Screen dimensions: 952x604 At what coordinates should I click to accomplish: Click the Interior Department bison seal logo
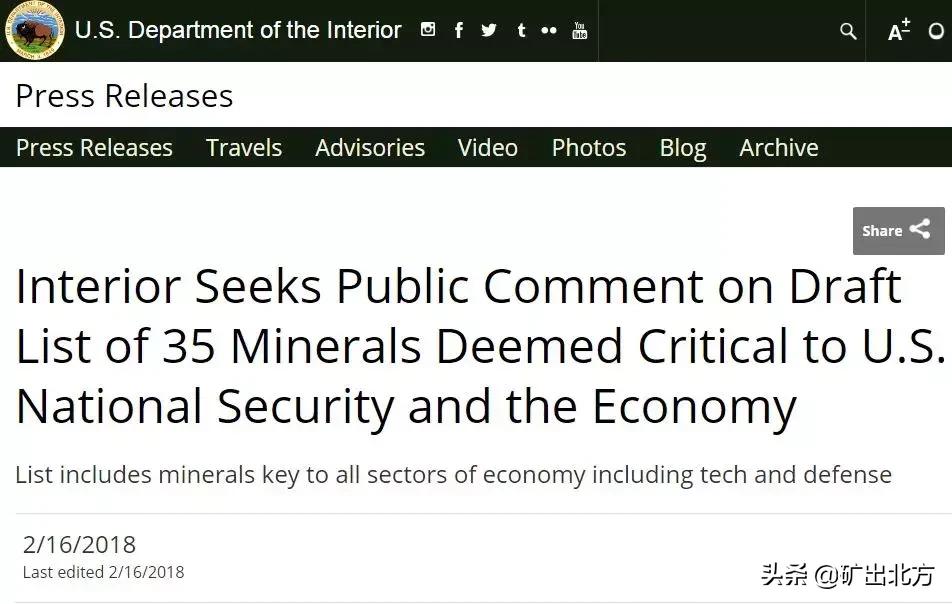tap(35, 30)
